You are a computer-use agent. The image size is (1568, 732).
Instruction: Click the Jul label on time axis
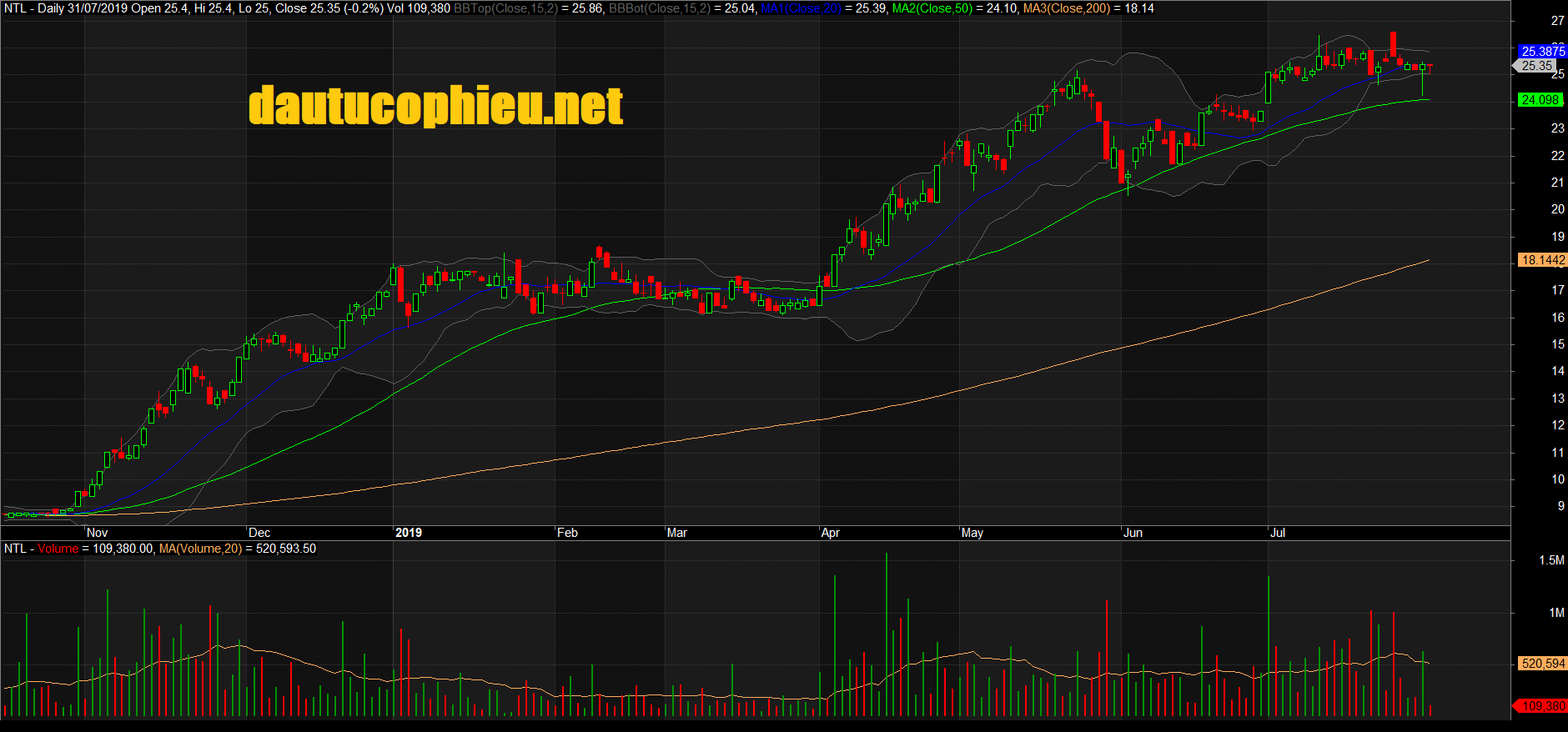pyautogui.click(x=1278, y=533)
